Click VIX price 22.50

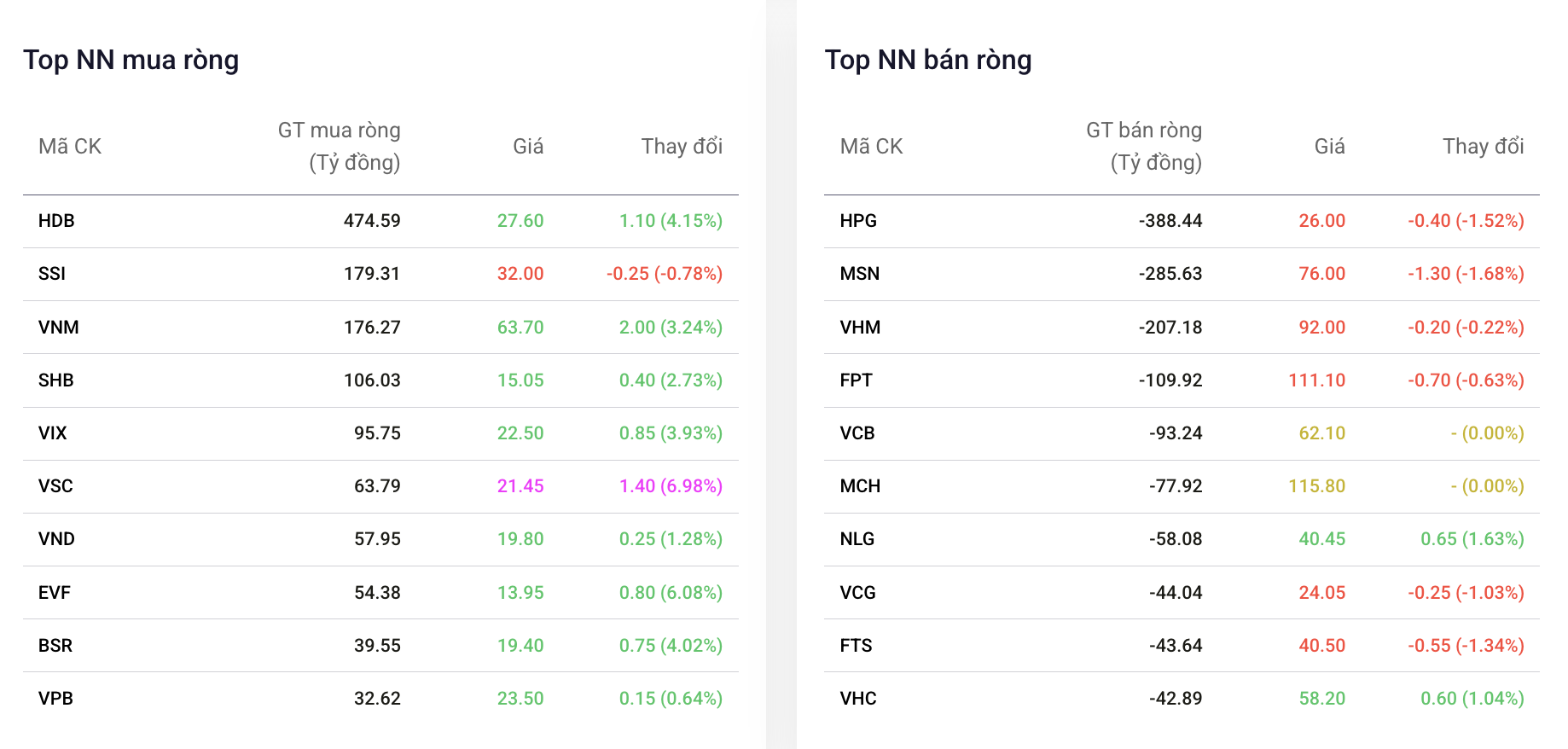pyautogui.click(x=520, y=433)
